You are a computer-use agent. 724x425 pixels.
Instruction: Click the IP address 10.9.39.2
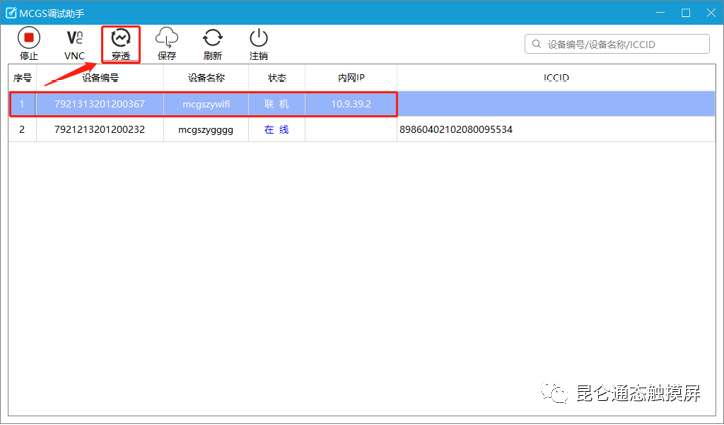[x=351, y=104]
